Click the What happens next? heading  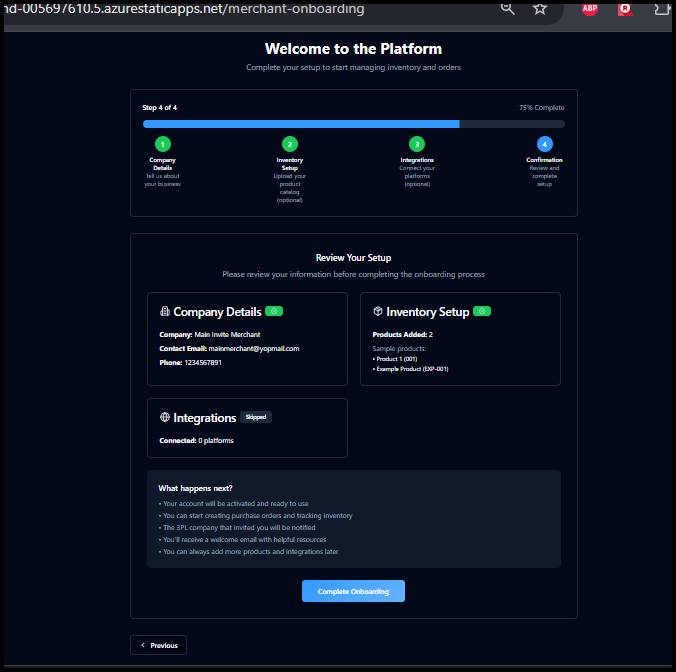(x=195, y=488)
